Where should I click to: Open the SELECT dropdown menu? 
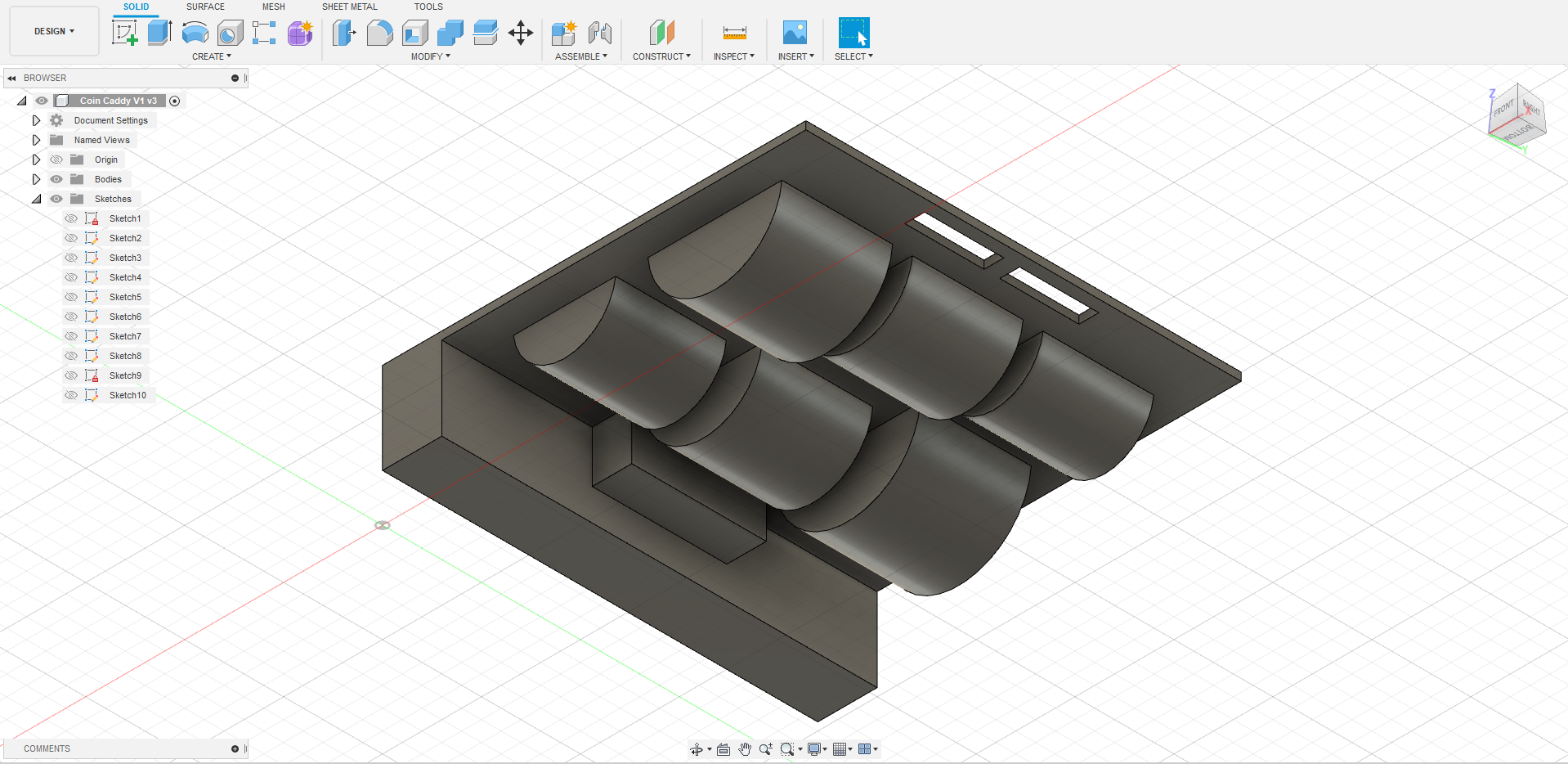pyautogui.click(x=853, y=56)
